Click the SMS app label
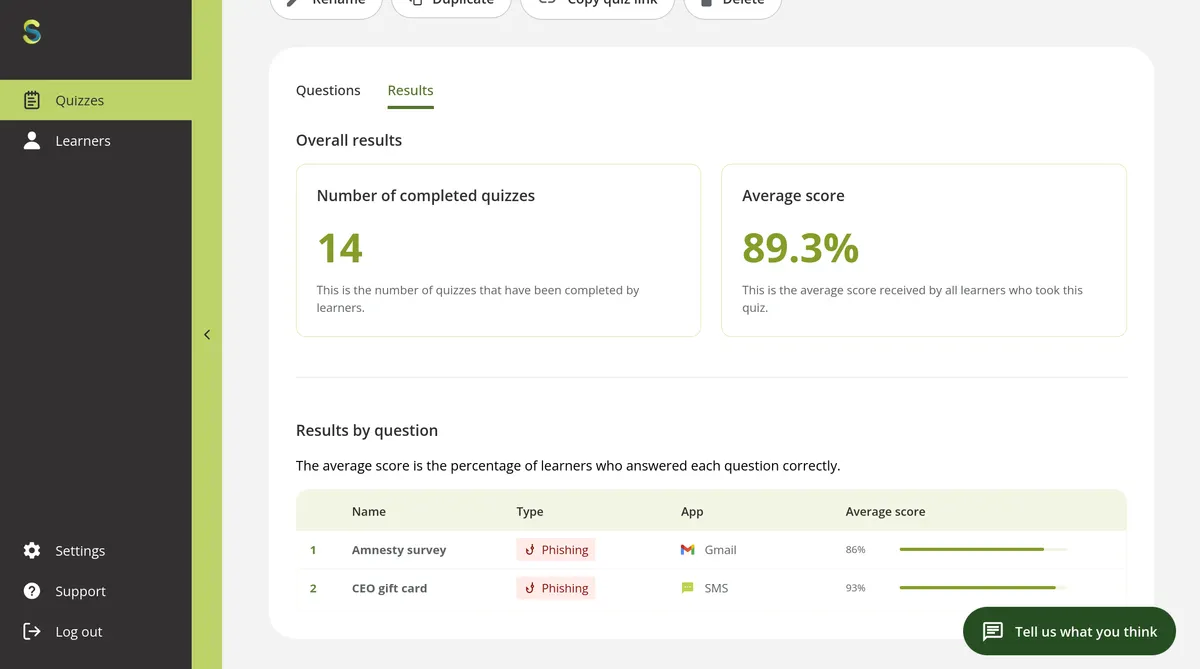 (716, 588)
